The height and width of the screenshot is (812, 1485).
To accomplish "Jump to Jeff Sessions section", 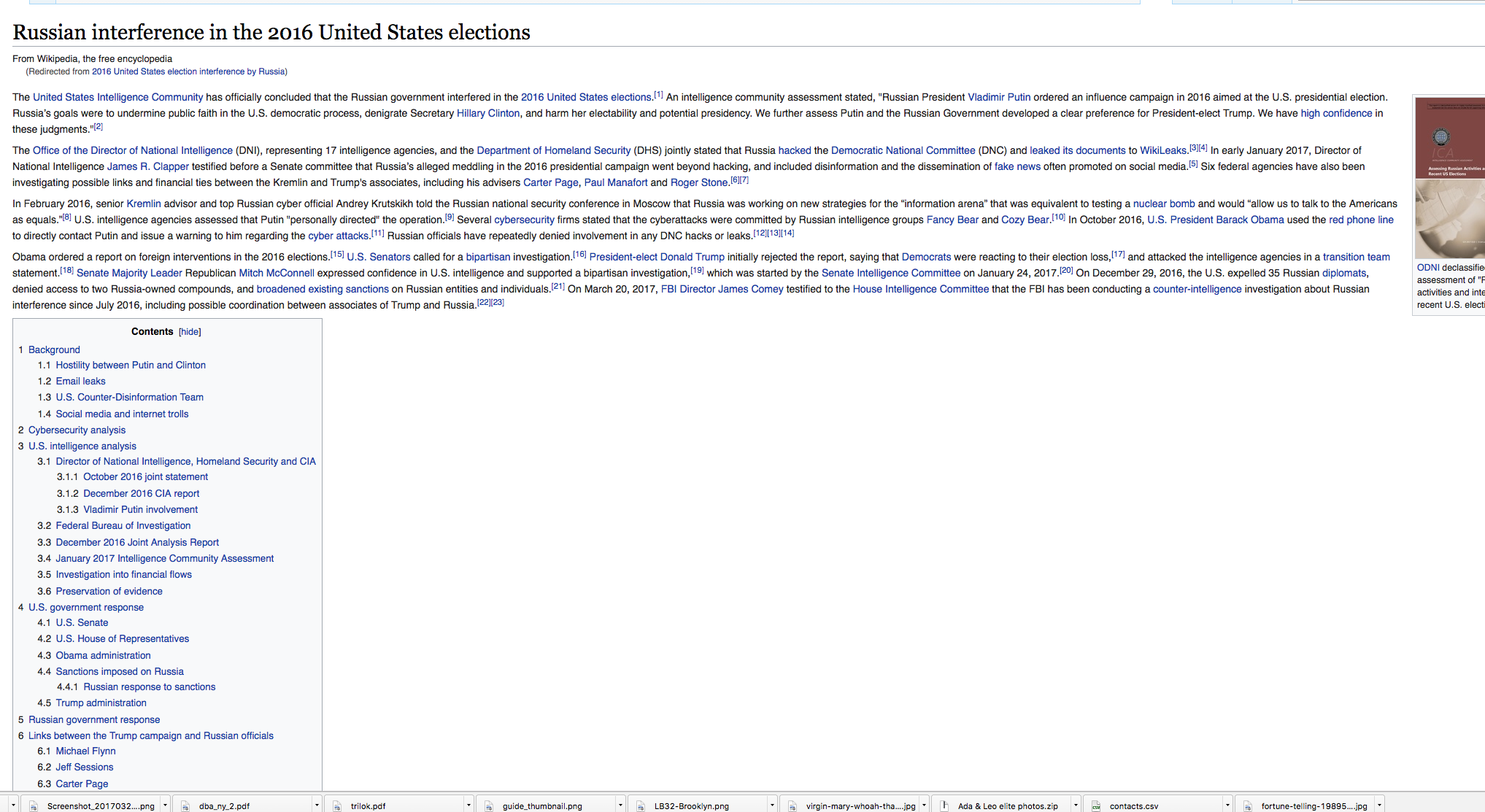I will 85,767.
